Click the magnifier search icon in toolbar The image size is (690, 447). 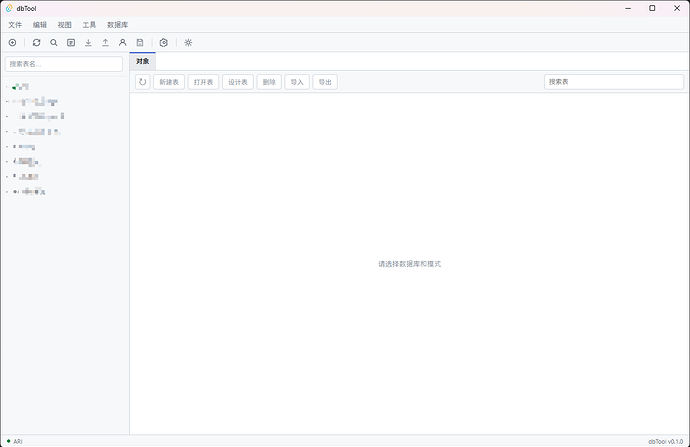[x=54, y=43]
